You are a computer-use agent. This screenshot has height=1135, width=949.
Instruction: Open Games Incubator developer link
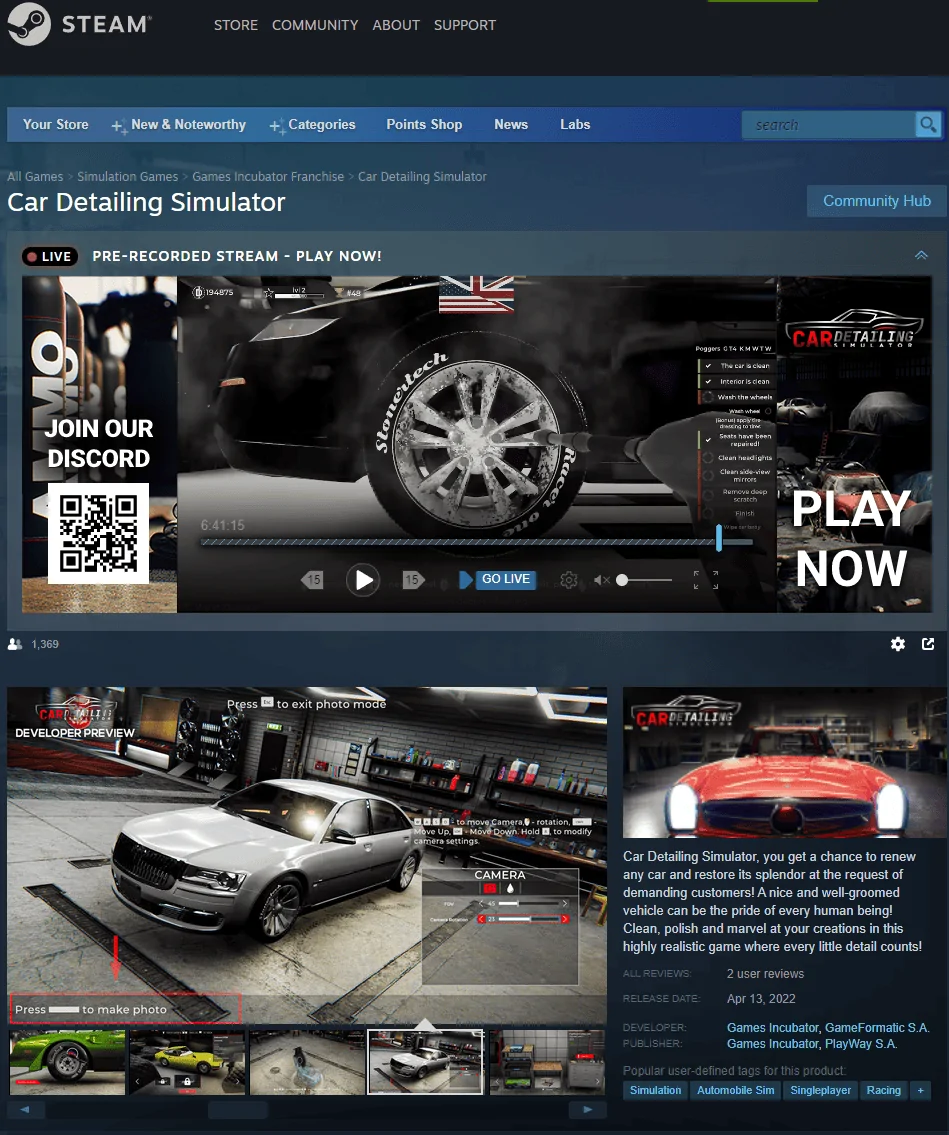point(772,1028)
